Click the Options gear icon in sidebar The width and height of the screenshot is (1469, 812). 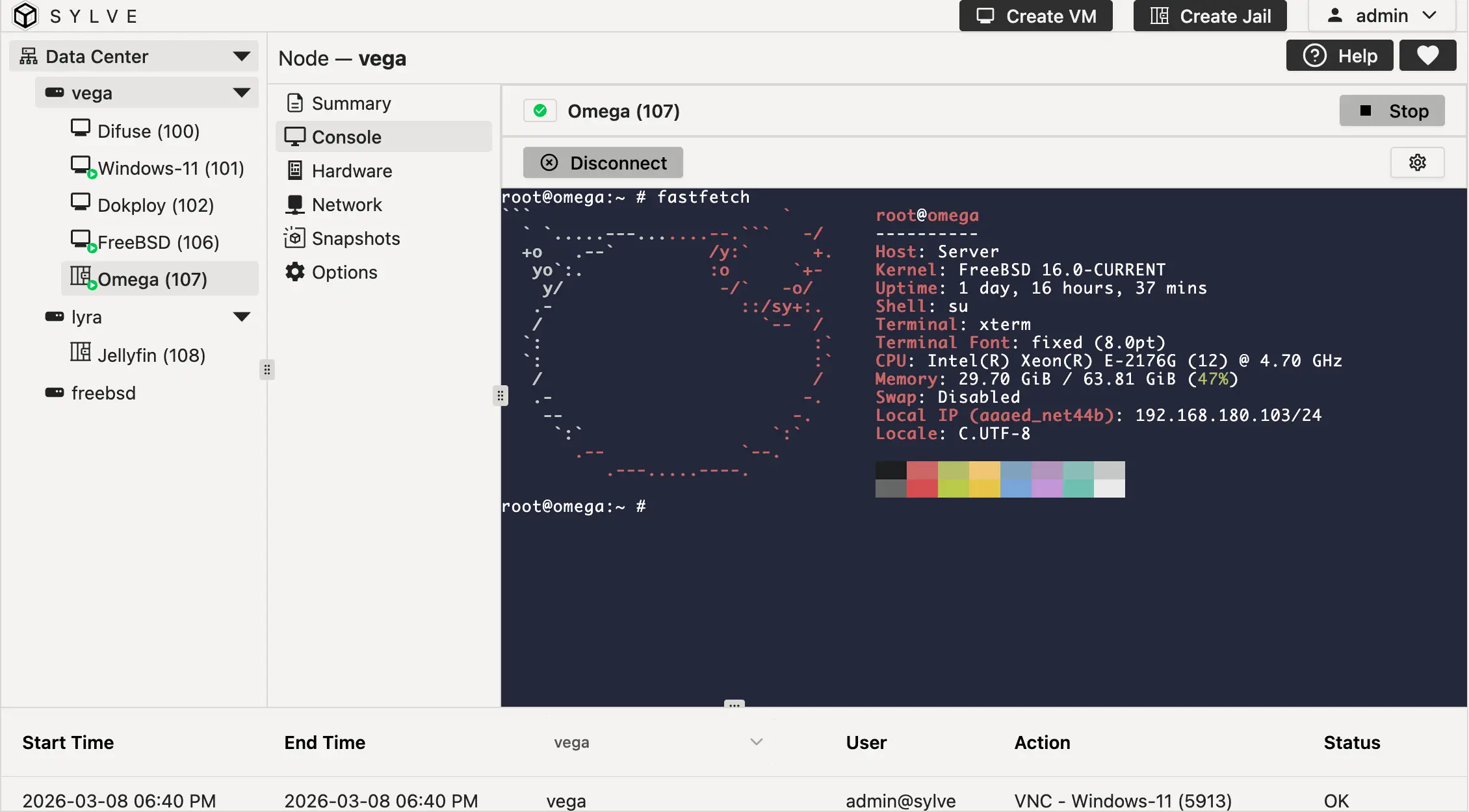[294, 272]
